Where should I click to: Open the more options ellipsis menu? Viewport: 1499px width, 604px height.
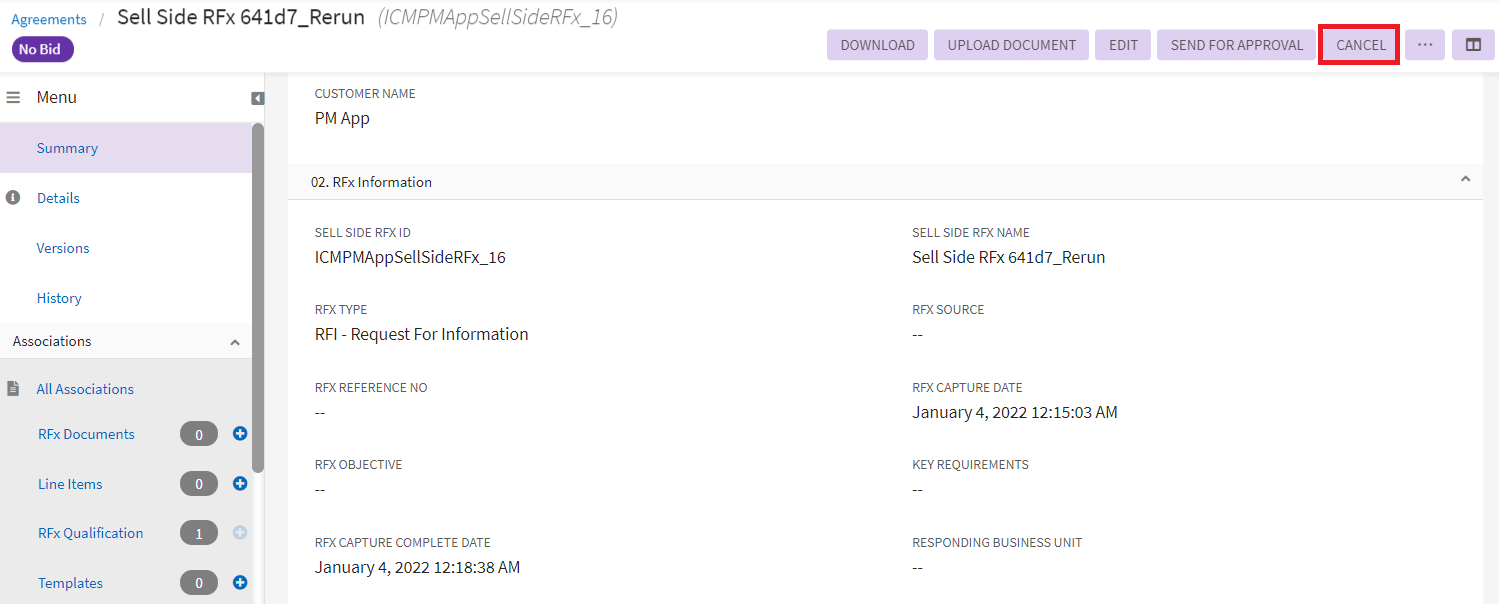[x=1425, y=45]
